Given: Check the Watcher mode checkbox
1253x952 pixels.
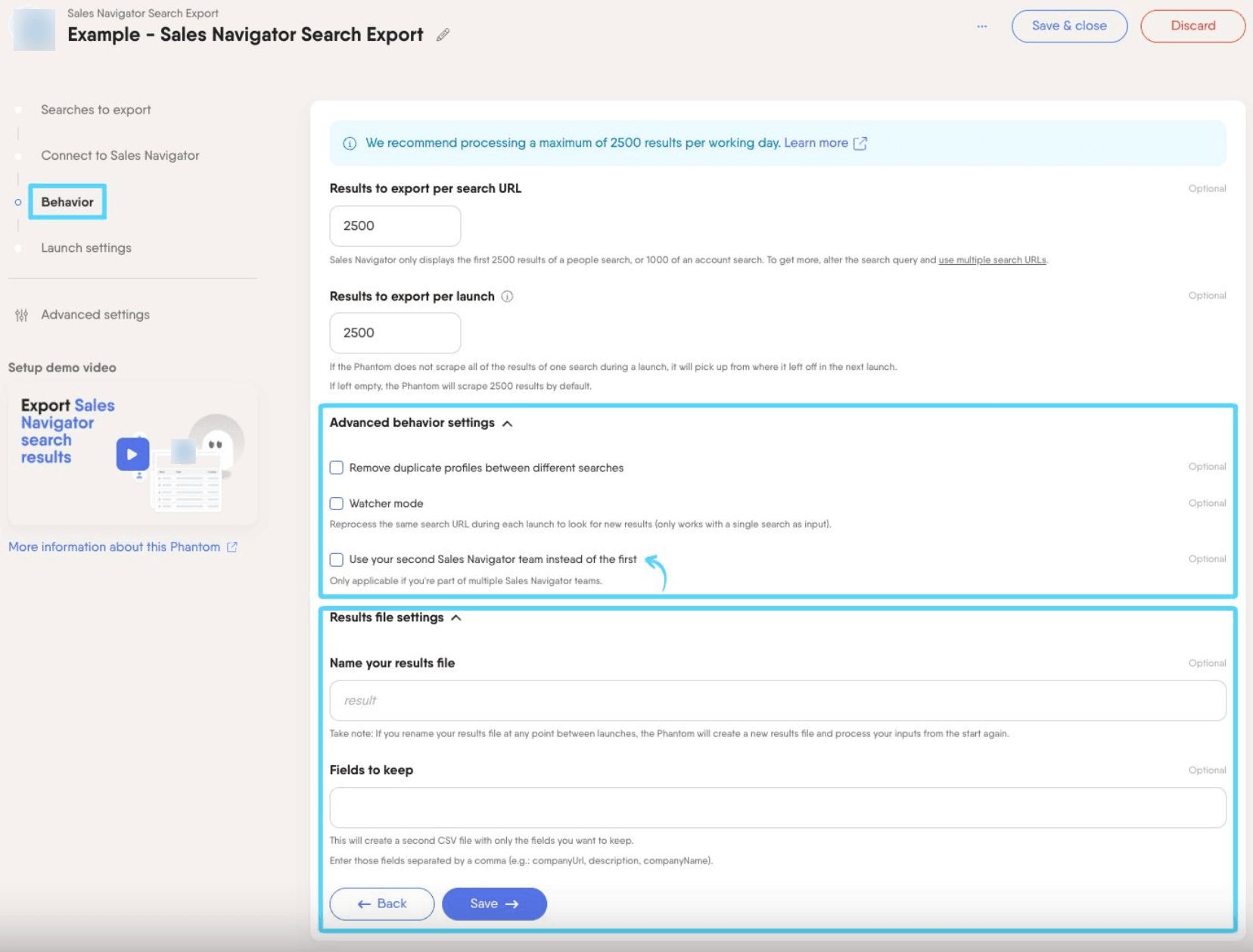Looking at the screenshot, I should tap(337, 503).
